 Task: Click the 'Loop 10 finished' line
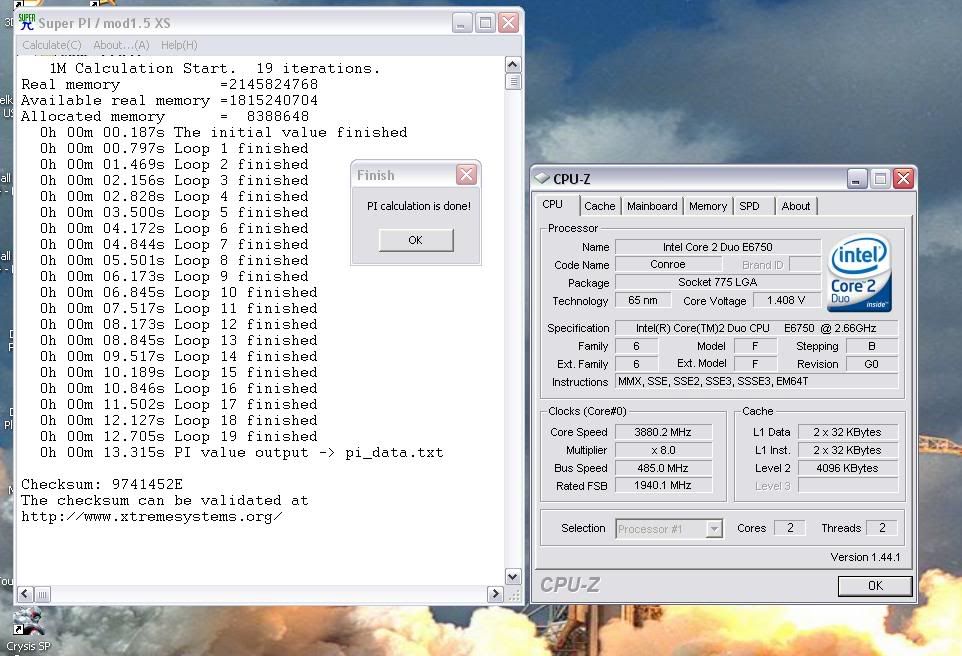179,292
